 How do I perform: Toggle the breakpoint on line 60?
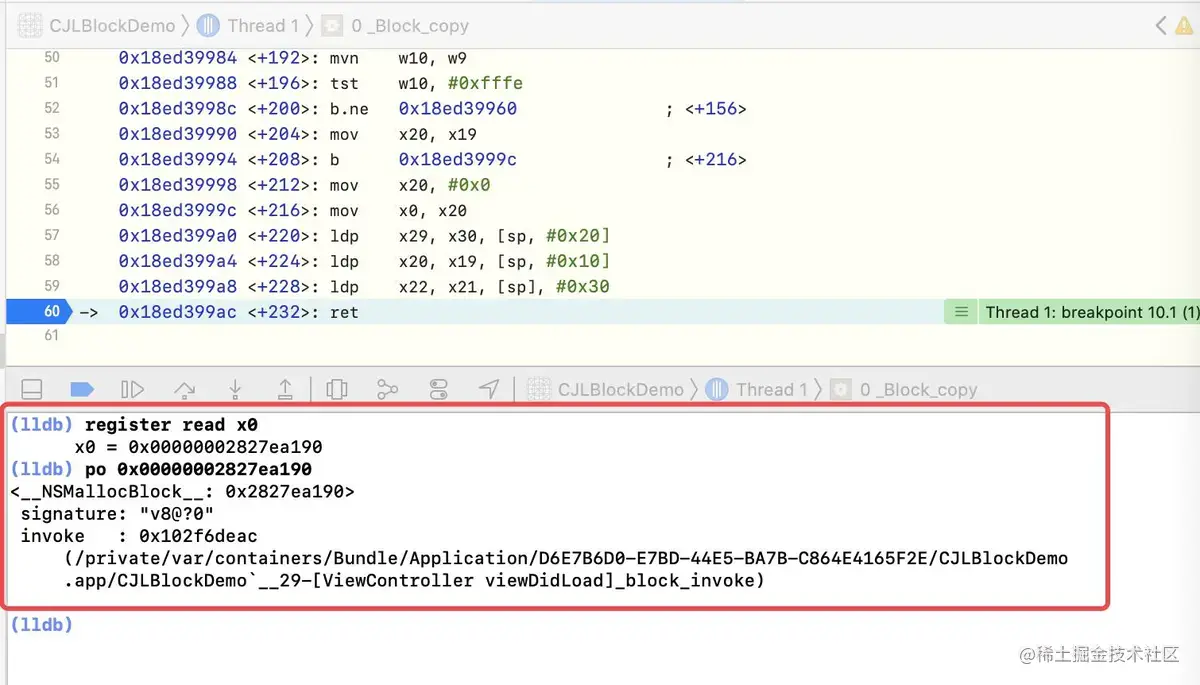coord(38,311)
